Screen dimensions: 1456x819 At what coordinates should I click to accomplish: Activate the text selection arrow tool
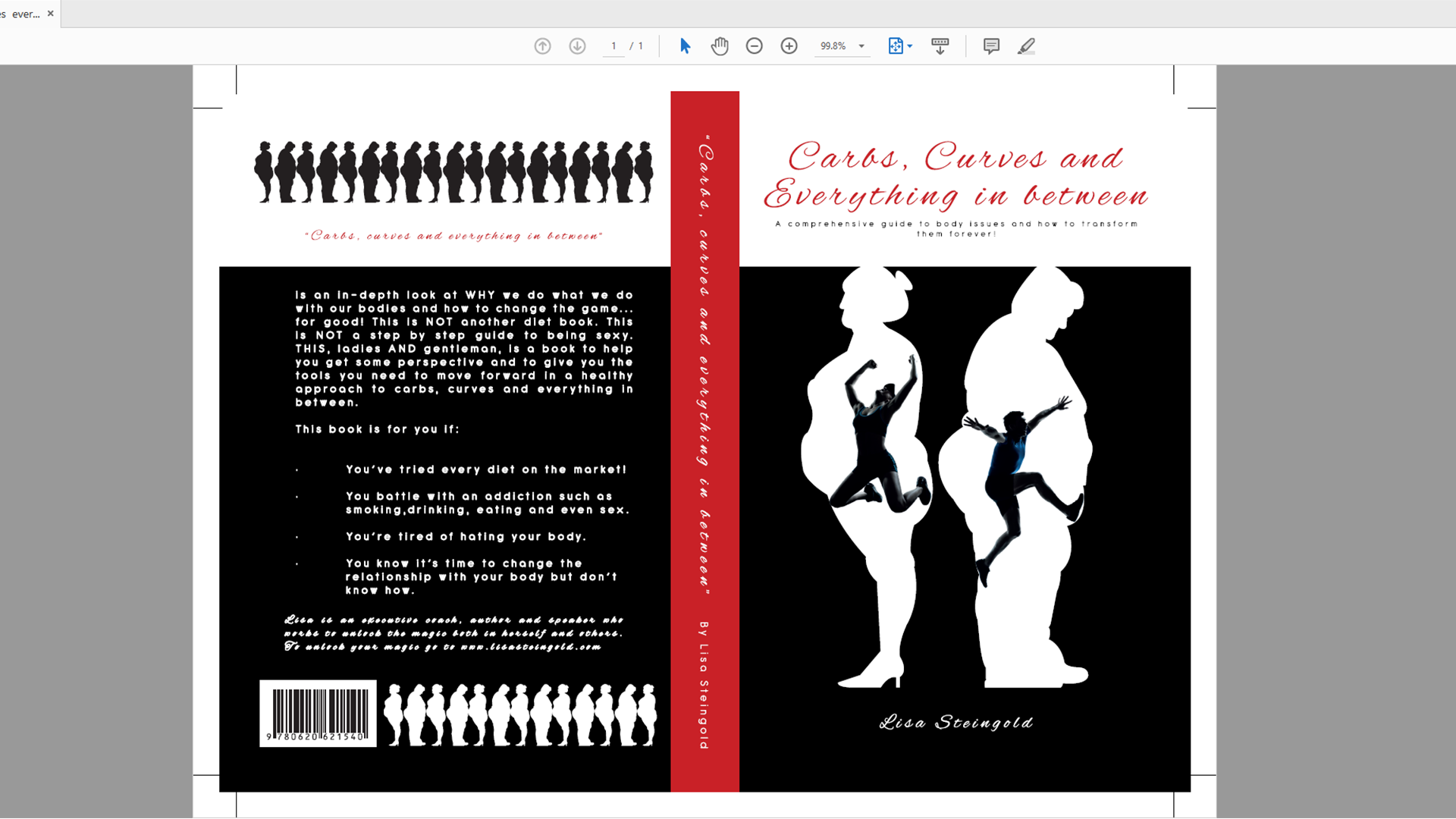[684, 45]
